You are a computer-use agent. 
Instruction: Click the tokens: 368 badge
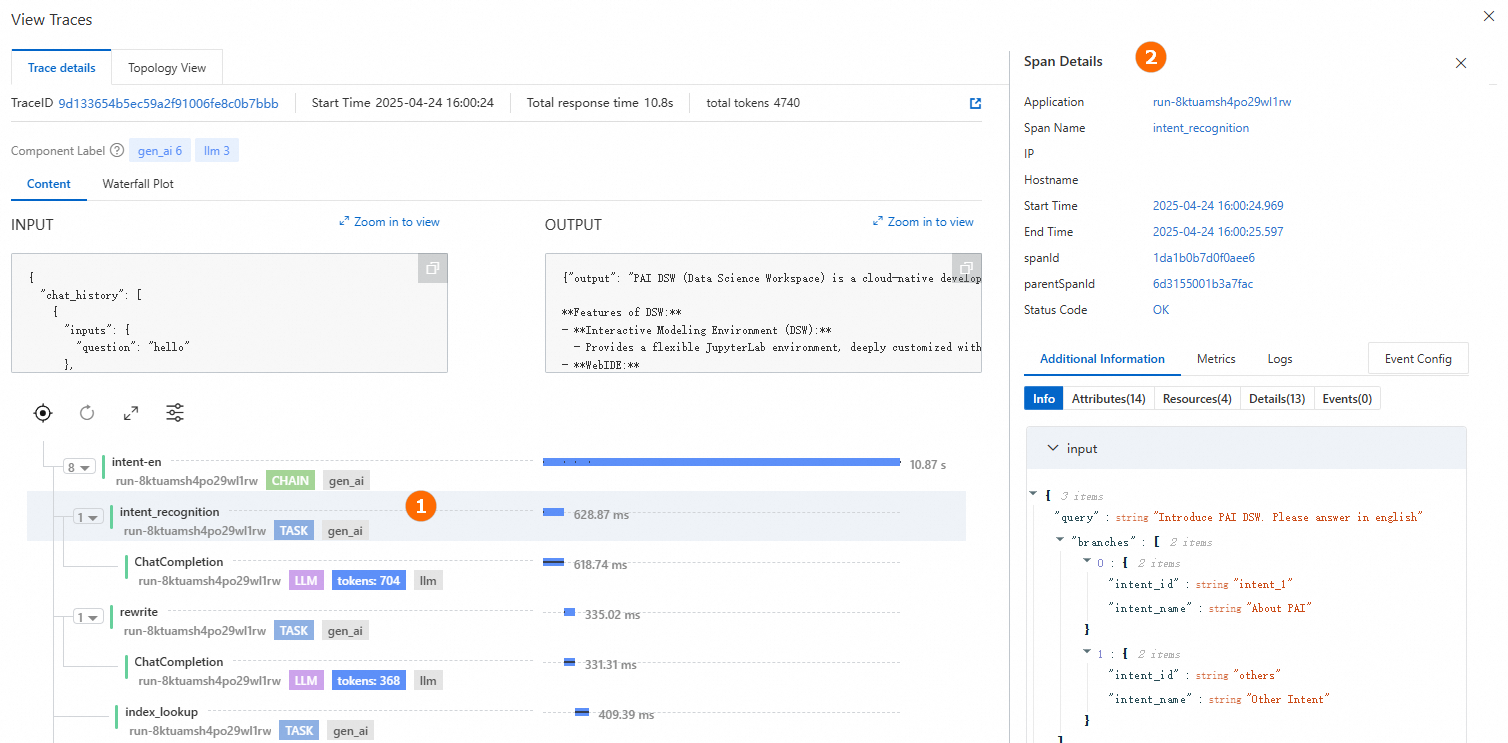368,680
